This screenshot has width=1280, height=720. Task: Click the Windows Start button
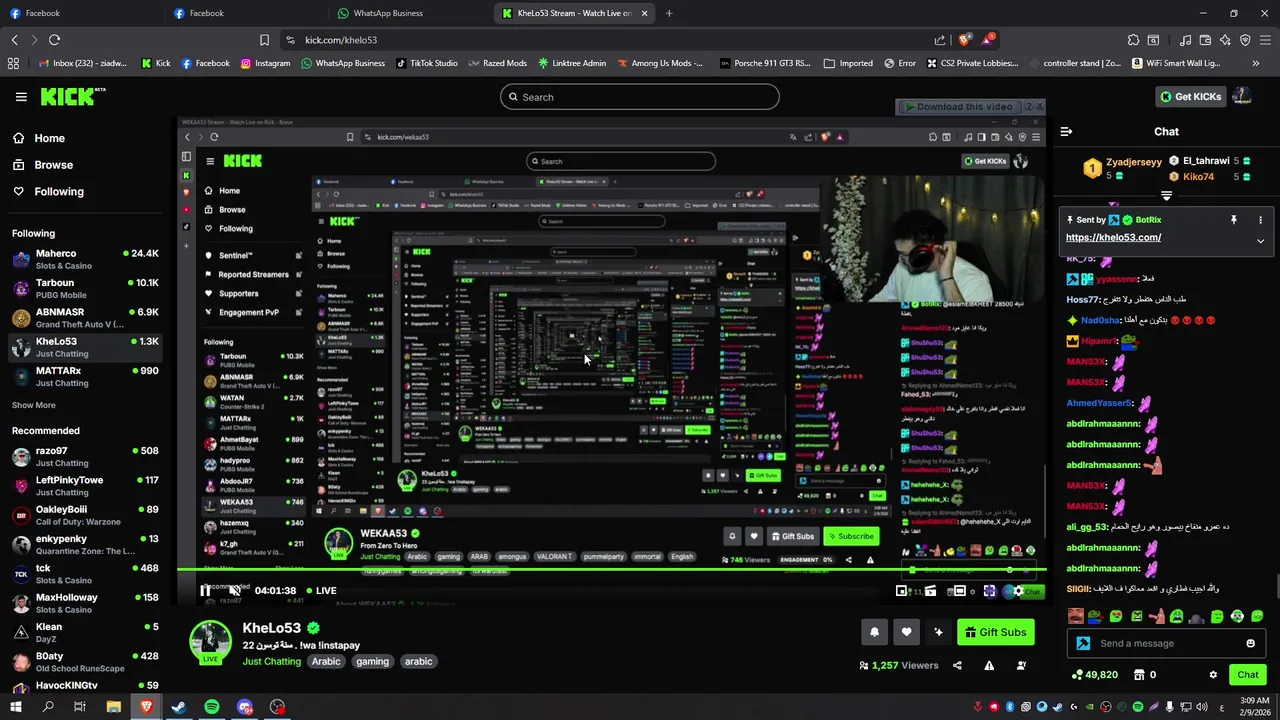pos(16,707)
